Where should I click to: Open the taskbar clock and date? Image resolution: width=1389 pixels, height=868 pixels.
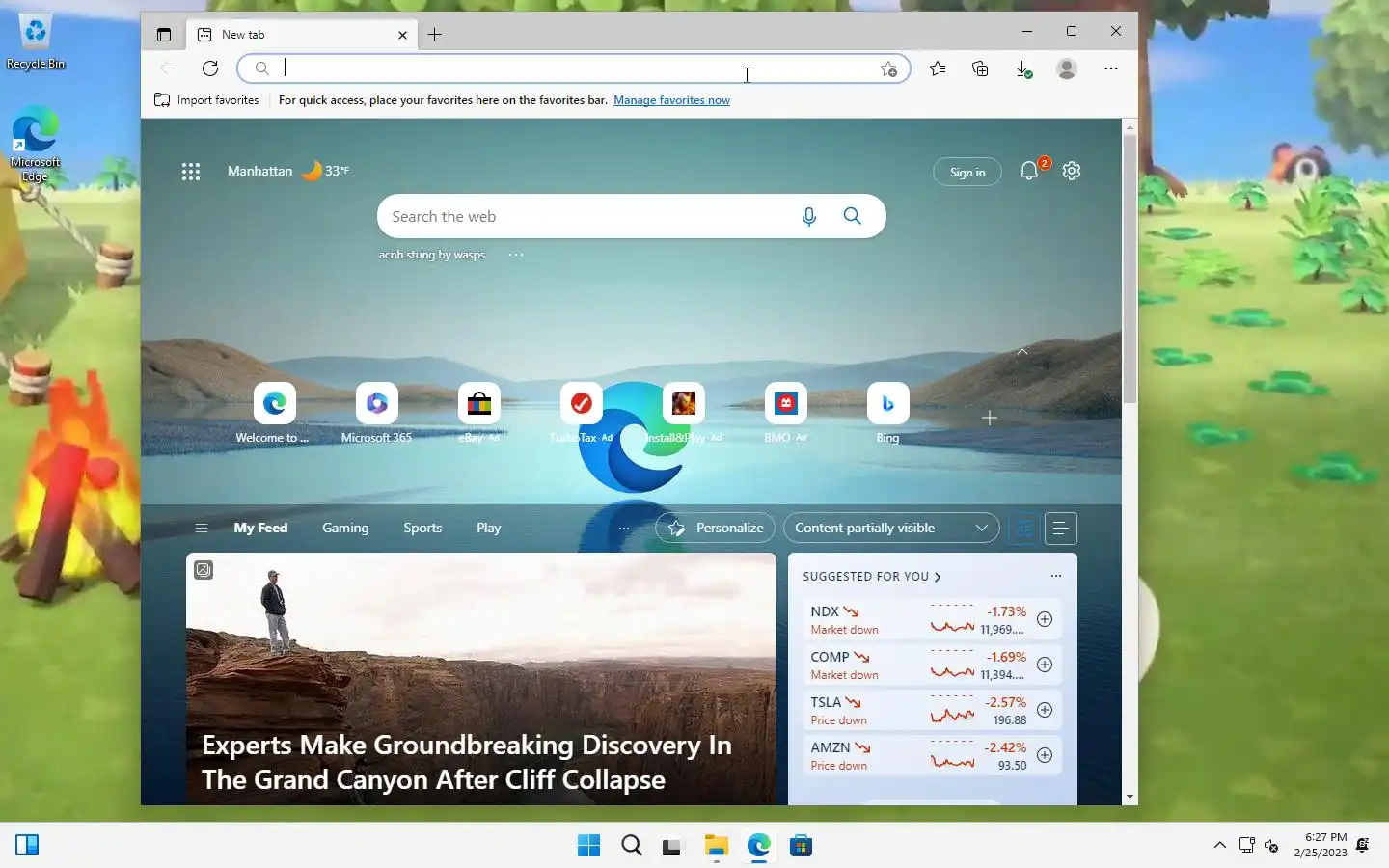pos(1321,845)
